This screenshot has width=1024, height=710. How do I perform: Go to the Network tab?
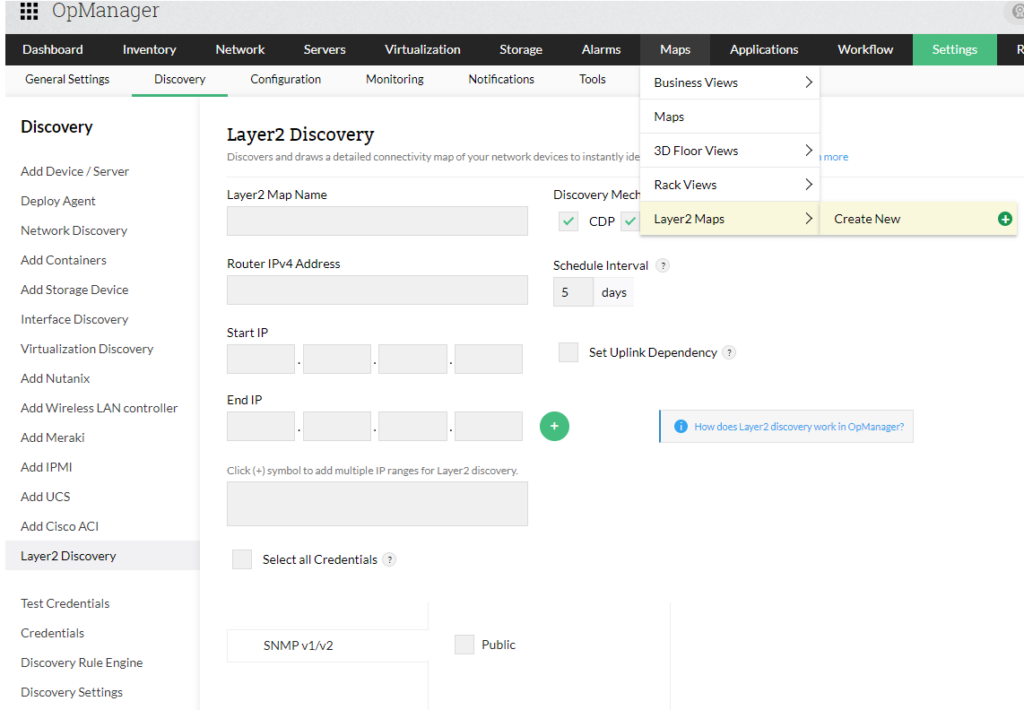(240, 50)
